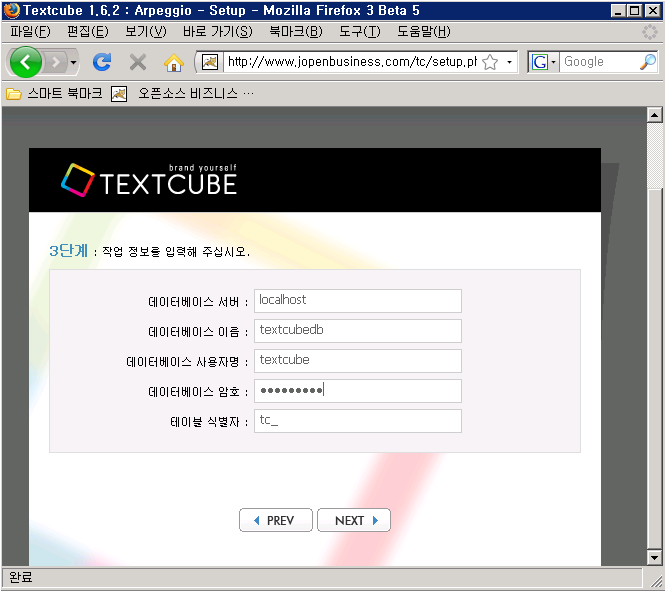Open the 편집(E) menu
Screen dimensions: 666x592
(87, 31)
